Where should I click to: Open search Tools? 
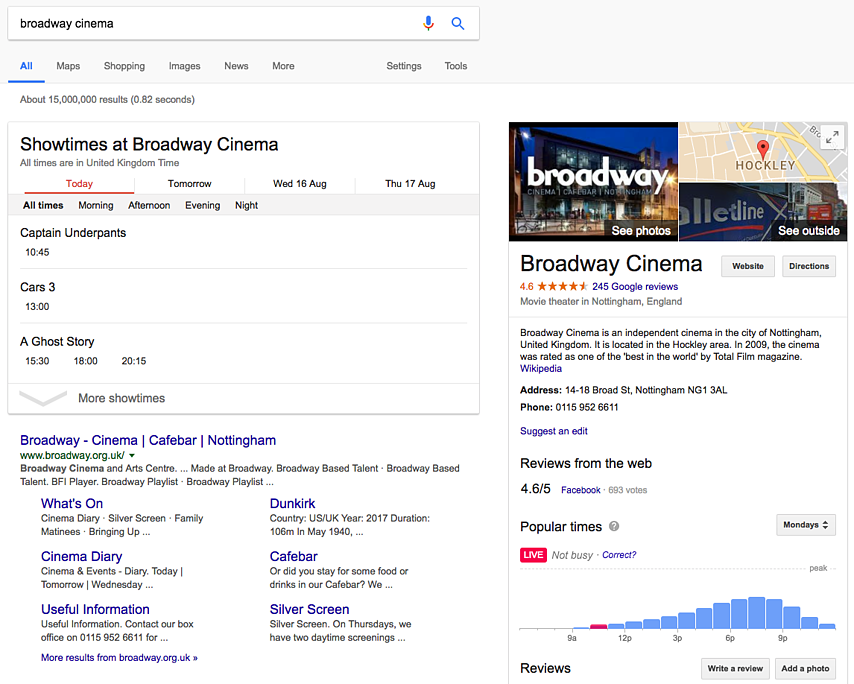456,66
